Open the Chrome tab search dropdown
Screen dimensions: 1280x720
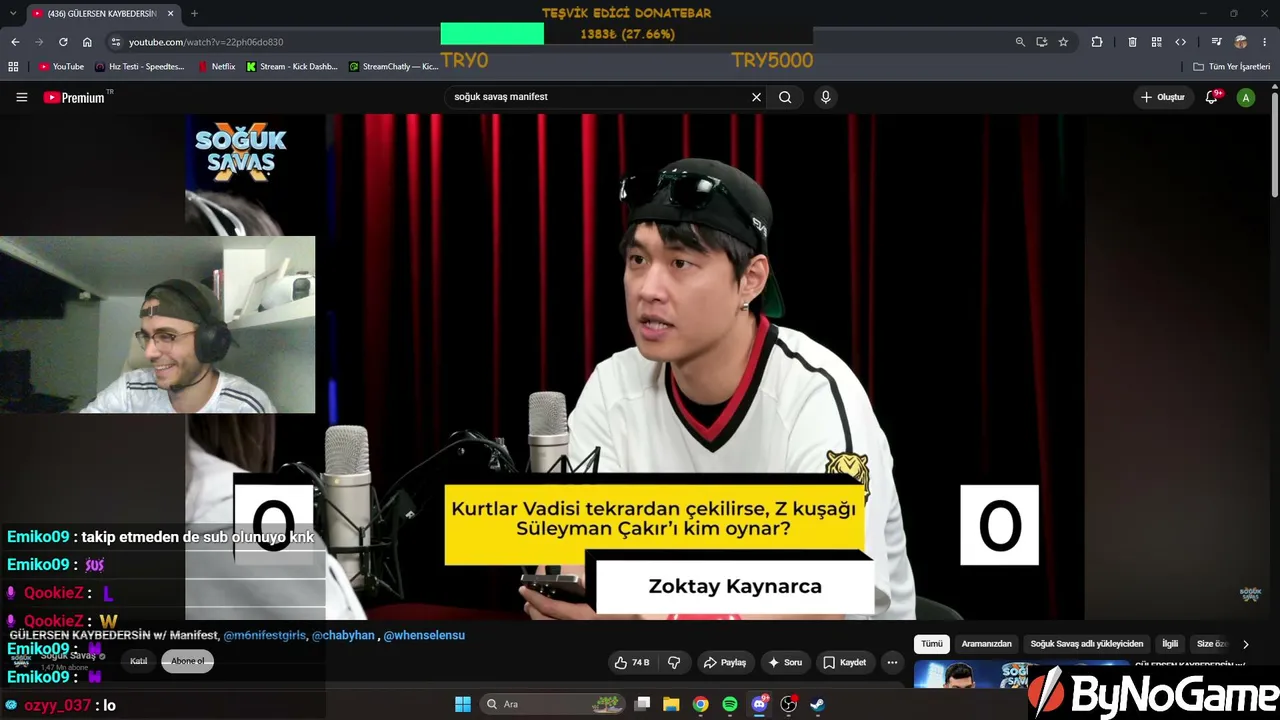[x=13, y=13]
